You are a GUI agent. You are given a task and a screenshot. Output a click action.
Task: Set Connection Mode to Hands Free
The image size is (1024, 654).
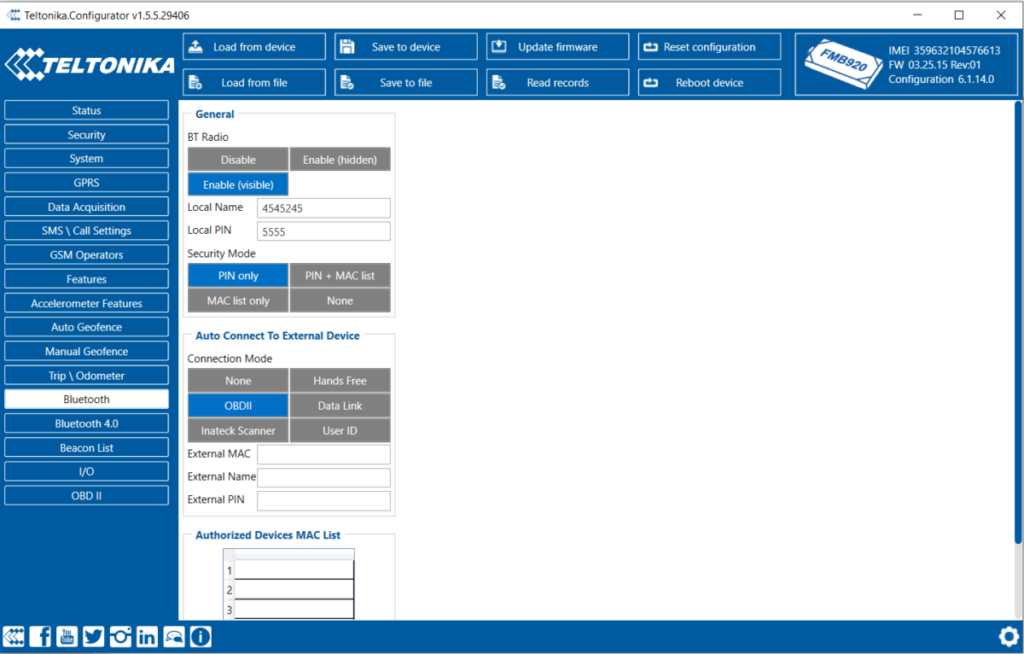click(340, 380)
